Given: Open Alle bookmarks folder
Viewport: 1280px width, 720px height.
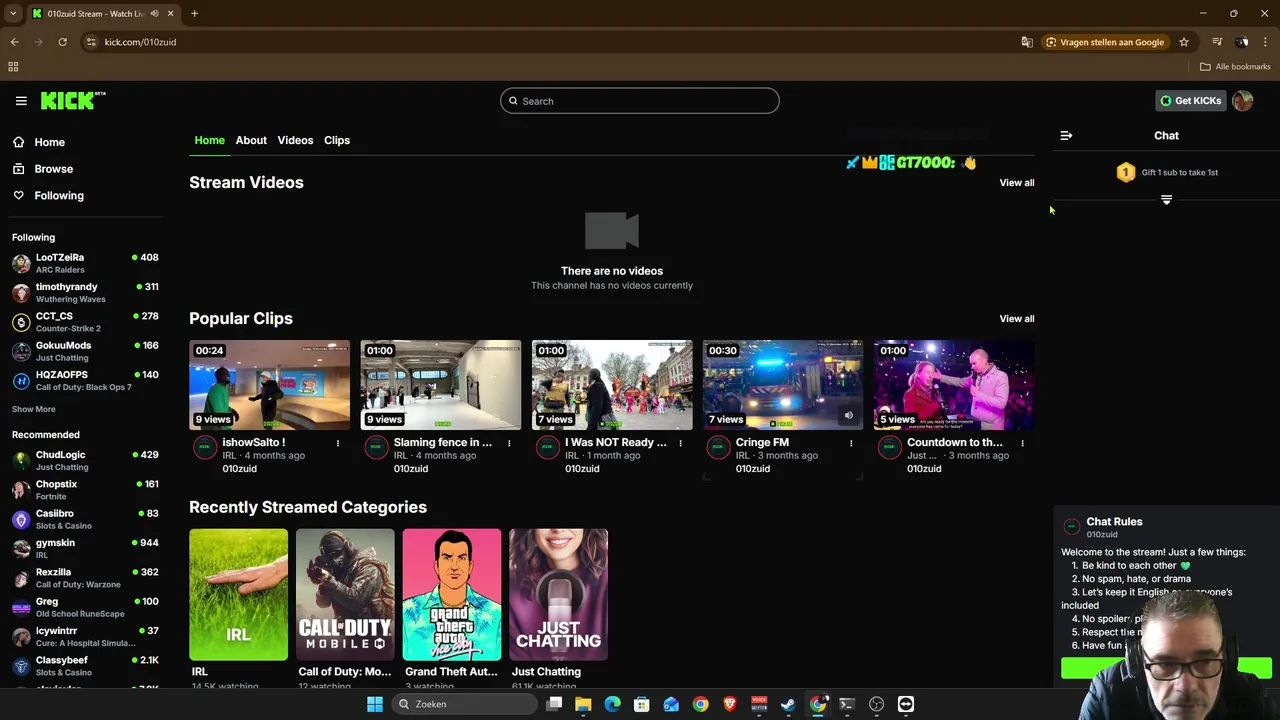Looking at the screenshot, I should point(1235,67).
